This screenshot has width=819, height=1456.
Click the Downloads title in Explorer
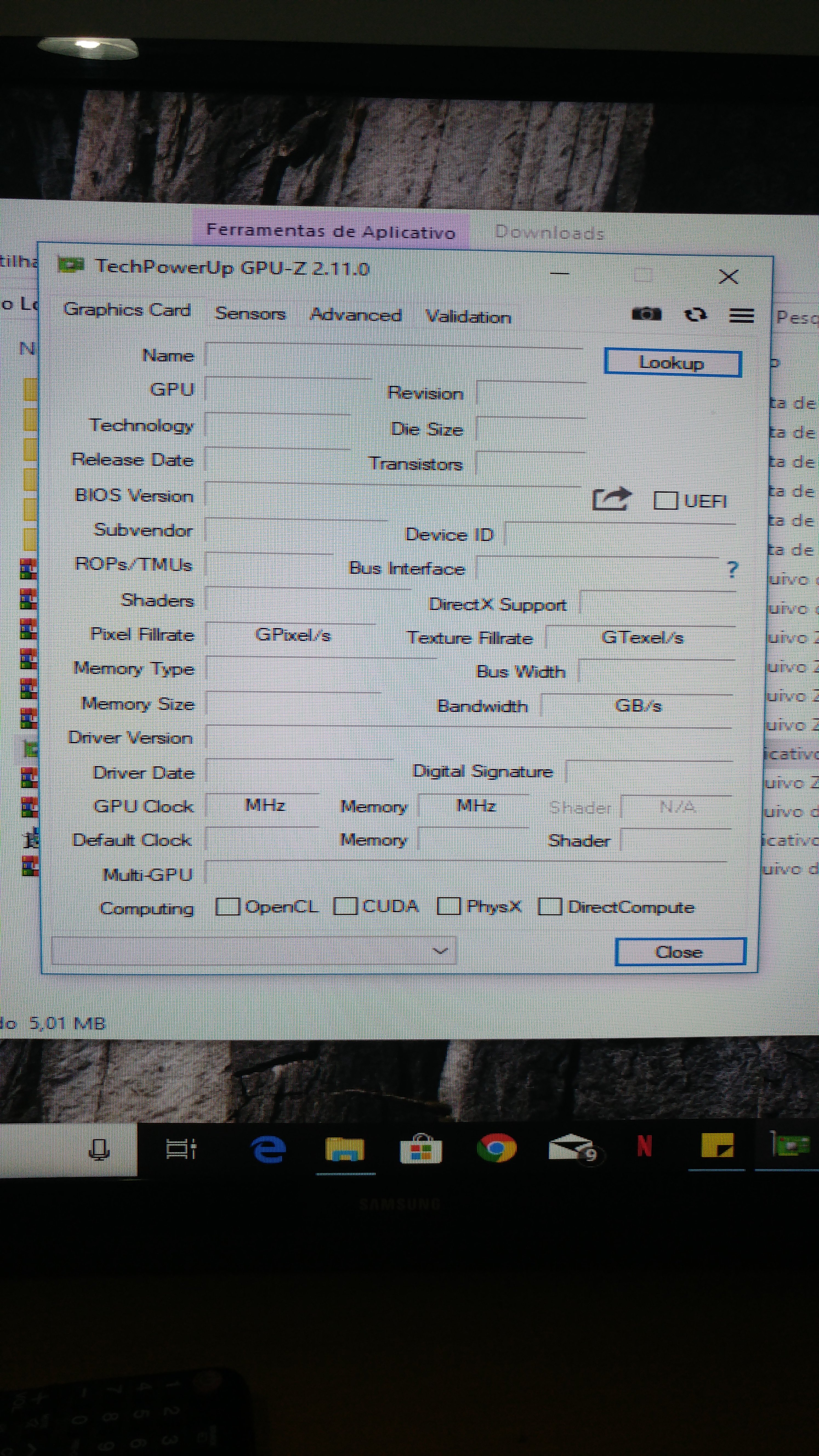tap(549, 232)
